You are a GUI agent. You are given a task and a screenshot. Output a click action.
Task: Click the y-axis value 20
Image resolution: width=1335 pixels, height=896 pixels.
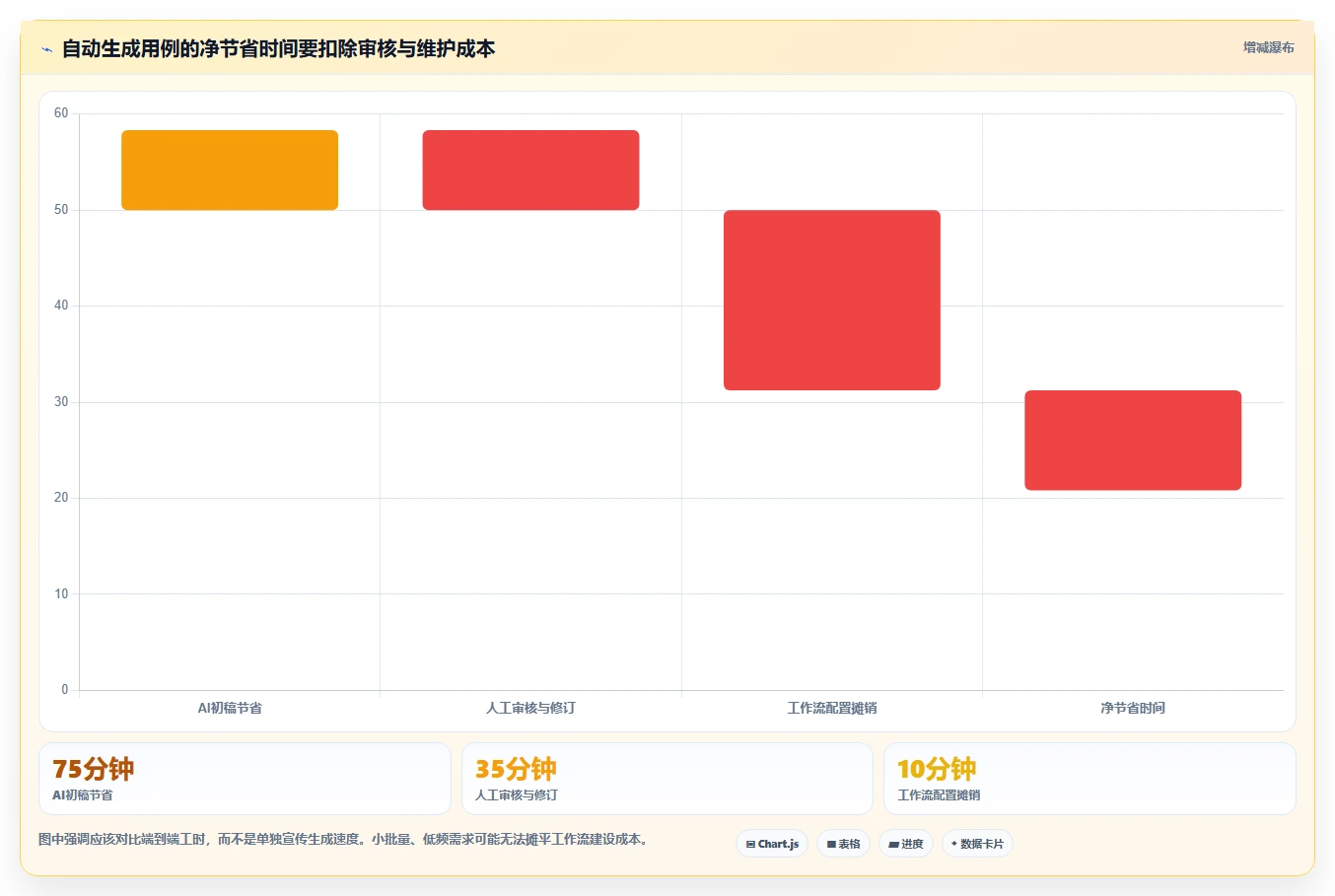(x=61, y=498)
